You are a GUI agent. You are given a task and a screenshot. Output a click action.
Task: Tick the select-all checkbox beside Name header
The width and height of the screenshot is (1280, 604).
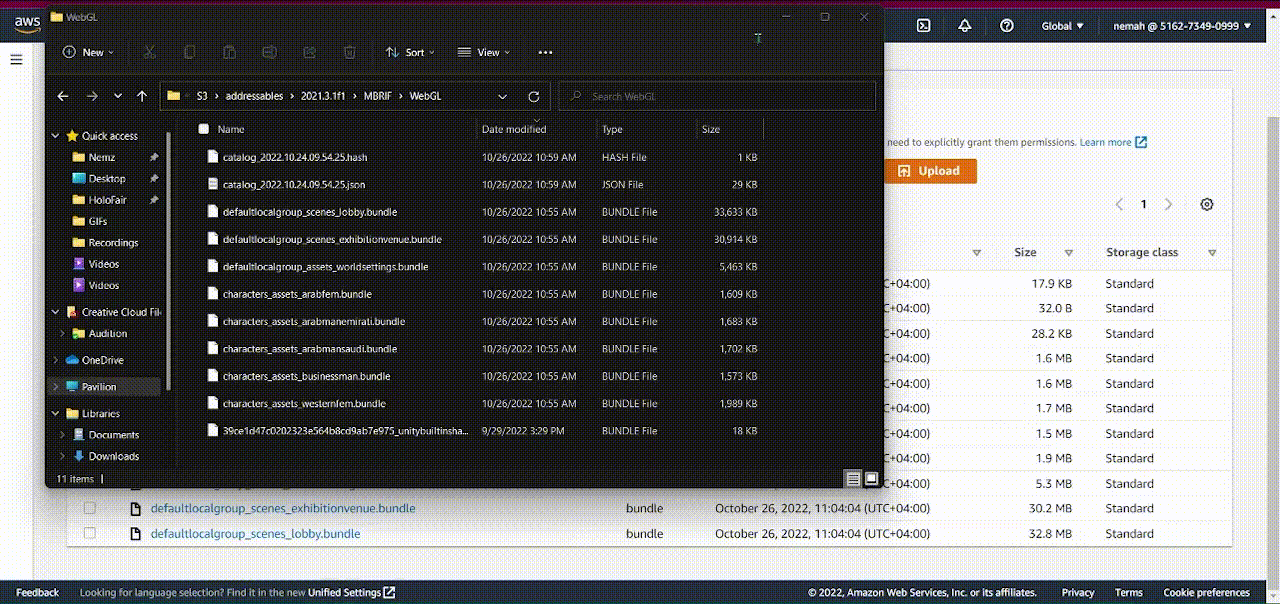click(204, 129)
